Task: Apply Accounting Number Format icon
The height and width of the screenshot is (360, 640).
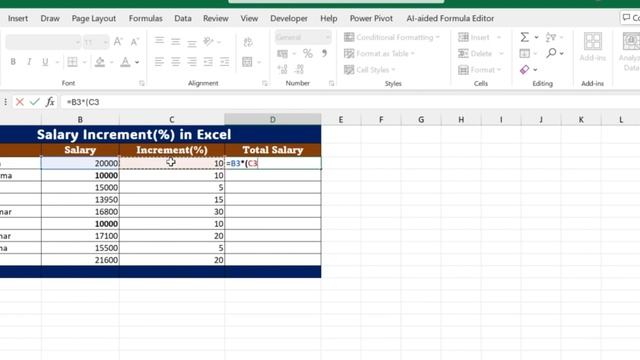Action: point(282,53)
